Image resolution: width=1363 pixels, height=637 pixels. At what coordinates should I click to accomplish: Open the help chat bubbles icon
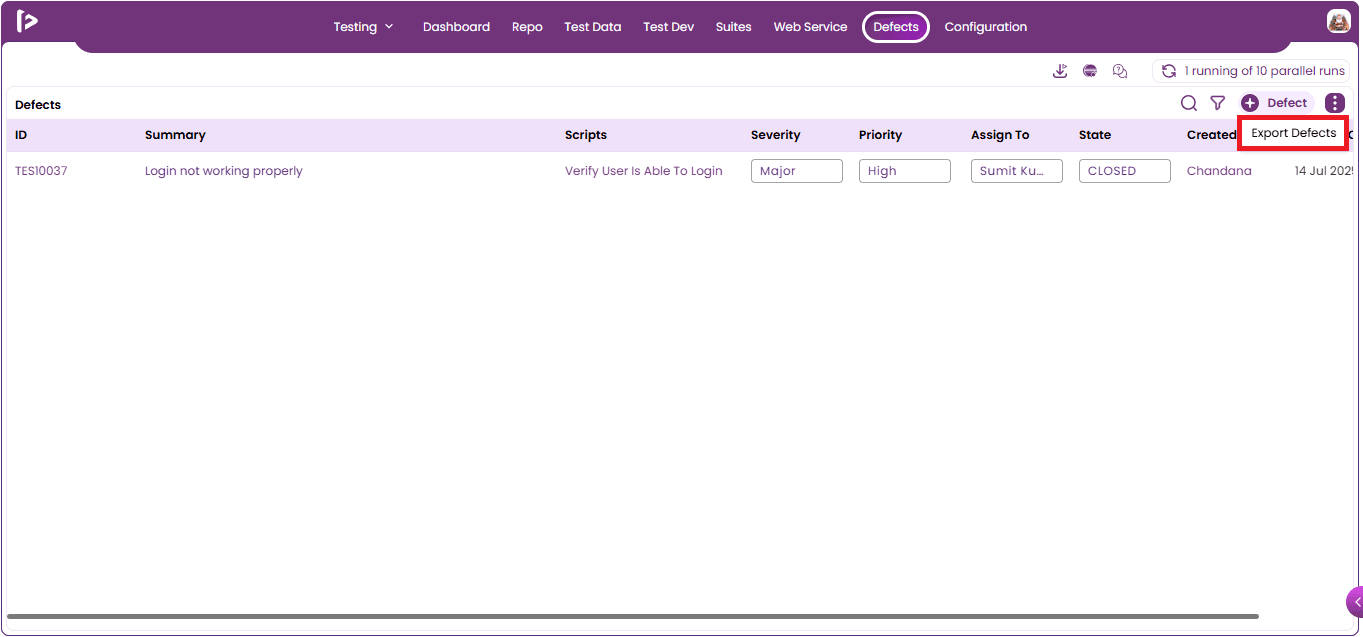(1120, 71)
